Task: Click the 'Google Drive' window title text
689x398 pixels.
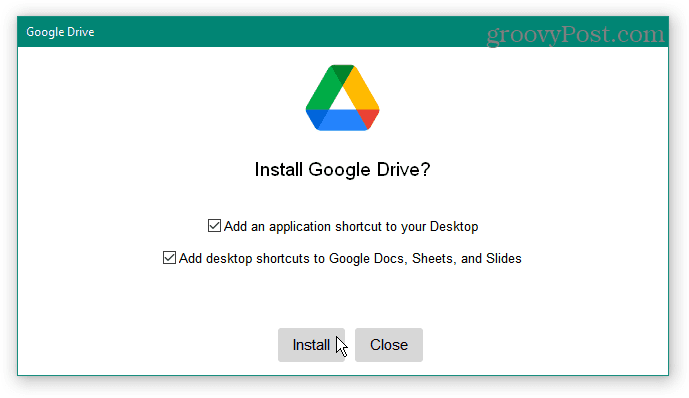Action: pyautogui.click(x=60, y=32)
